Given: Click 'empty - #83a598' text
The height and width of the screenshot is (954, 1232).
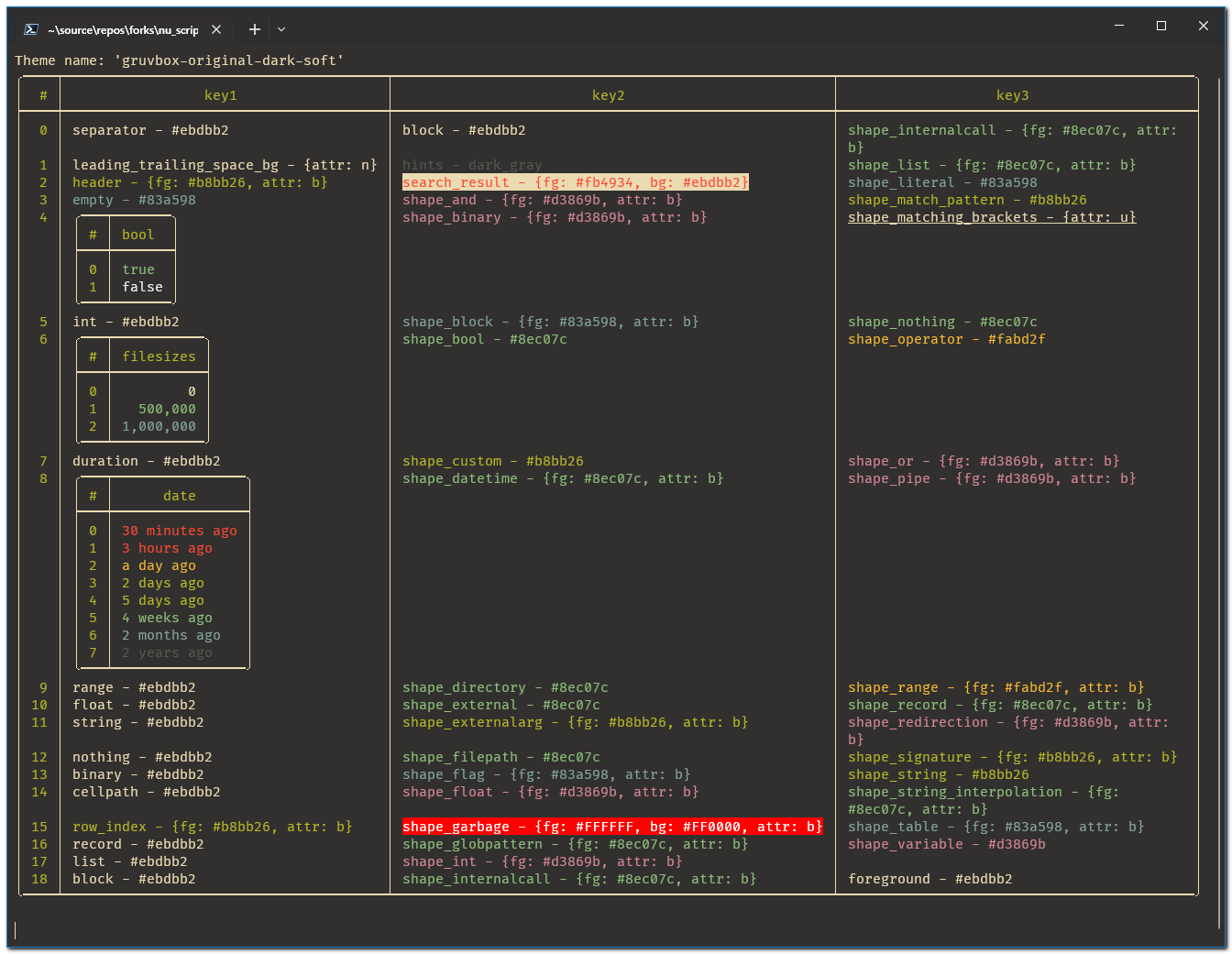Looking at the screenshot, I should pyautogui.click(x=134, y=200).
